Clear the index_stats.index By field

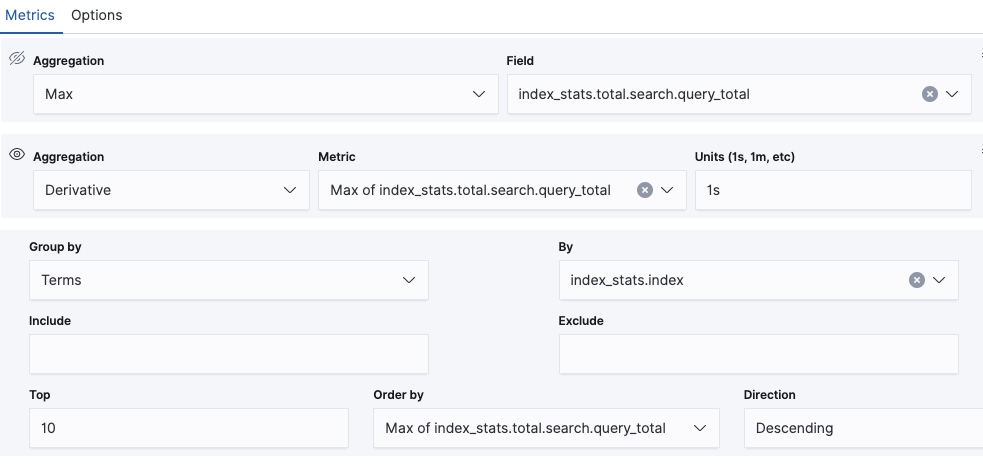pos(916,280)
